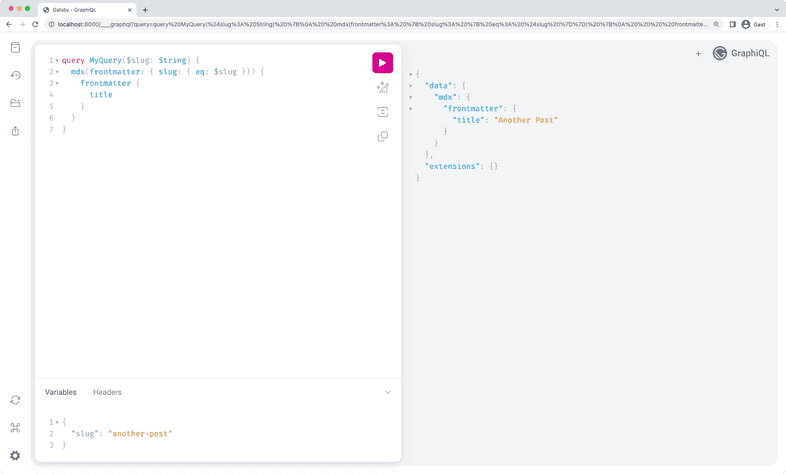This screenshot has width=786, height=474.
Task: Fold the query MyQuery block at line 1
Action: click(x=57, y=61)
